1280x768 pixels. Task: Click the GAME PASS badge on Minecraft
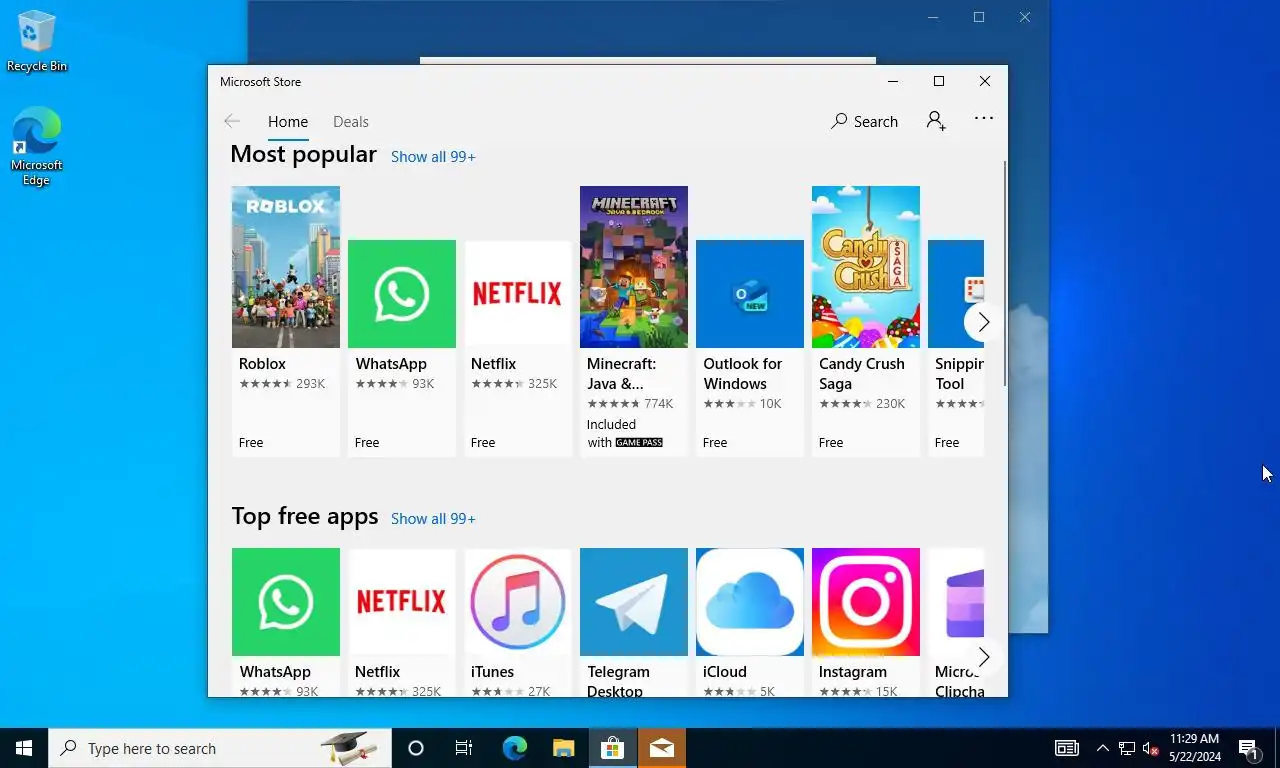point(639,442)
